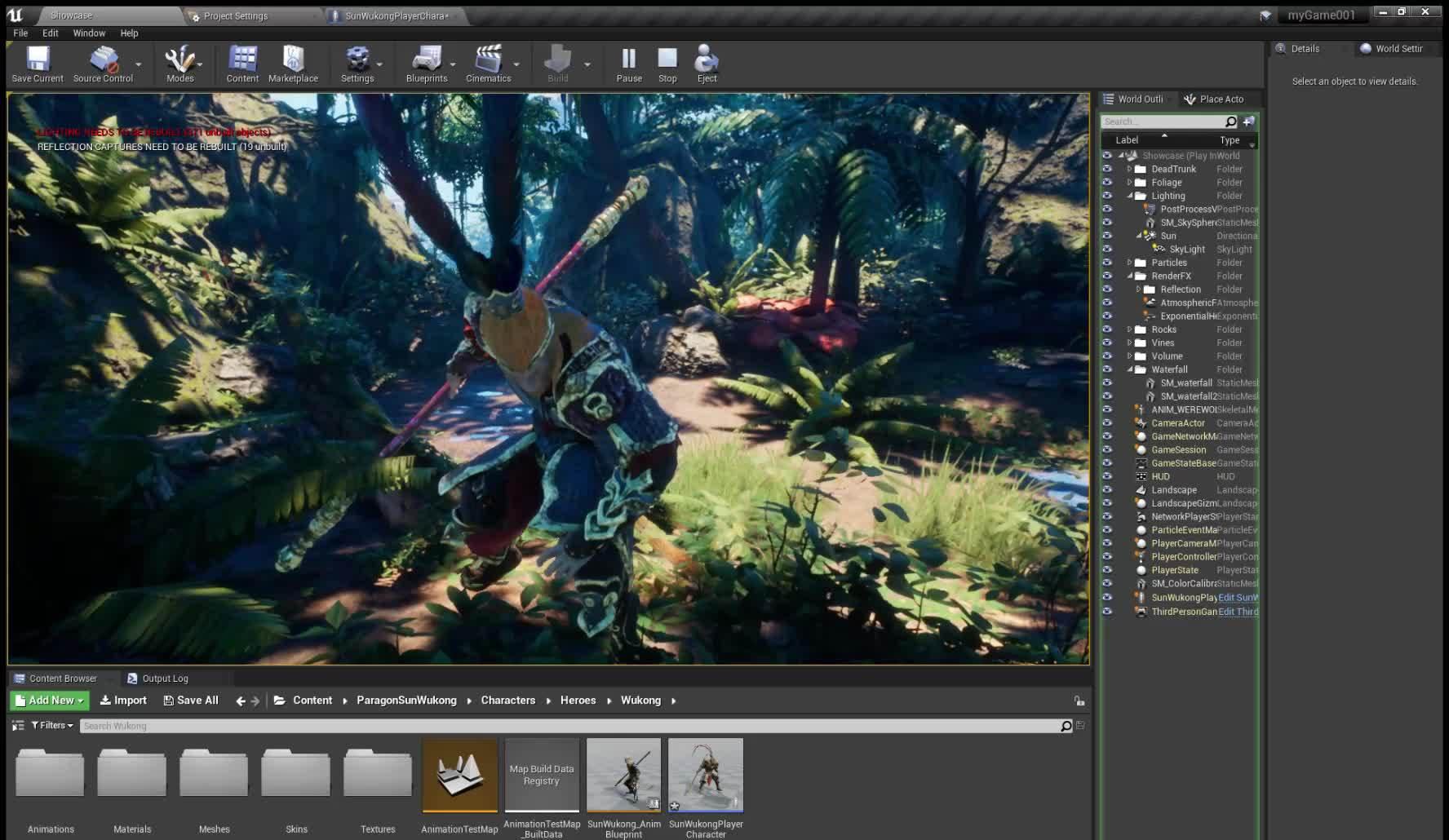
Task: Click the Import button
Action: coord(123,701)
